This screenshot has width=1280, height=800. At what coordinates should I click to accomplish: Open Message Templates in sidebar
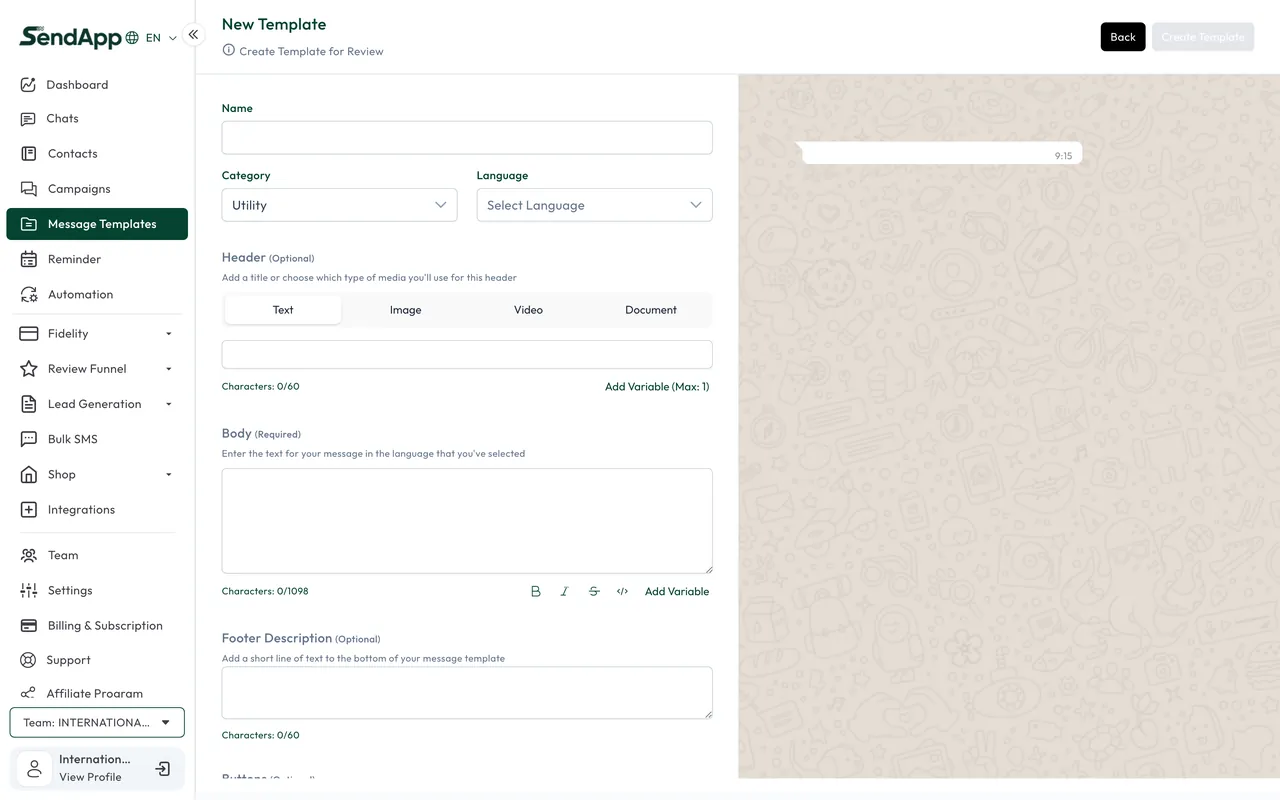click(x=97, y=224)
